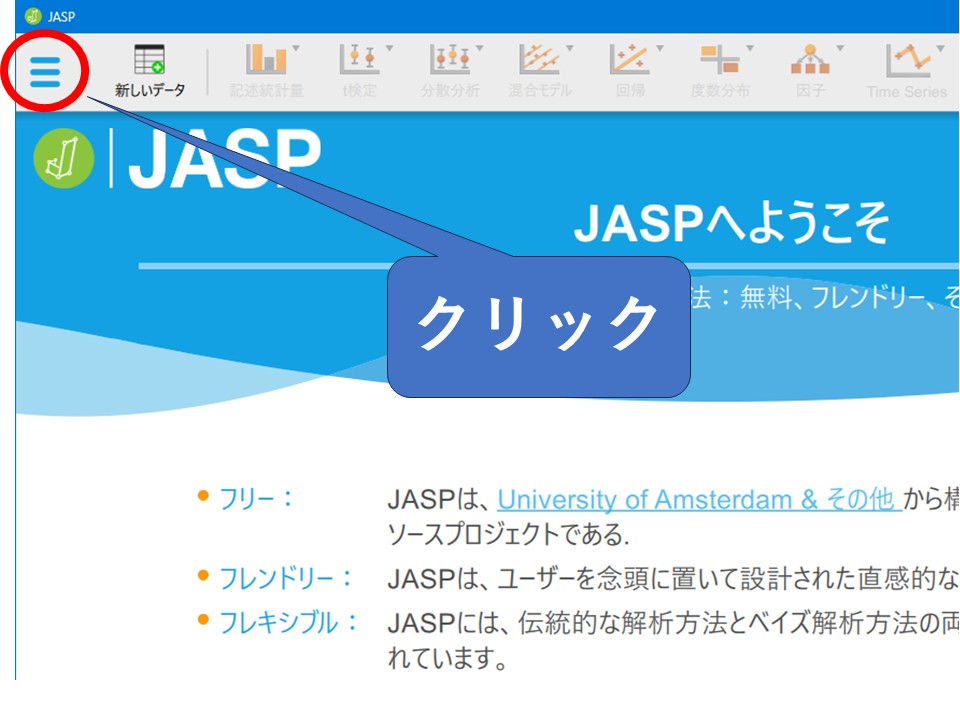Click the フリー： bullet label
Image resolution: width=960 pixels, height=720 pixels.
257,499
